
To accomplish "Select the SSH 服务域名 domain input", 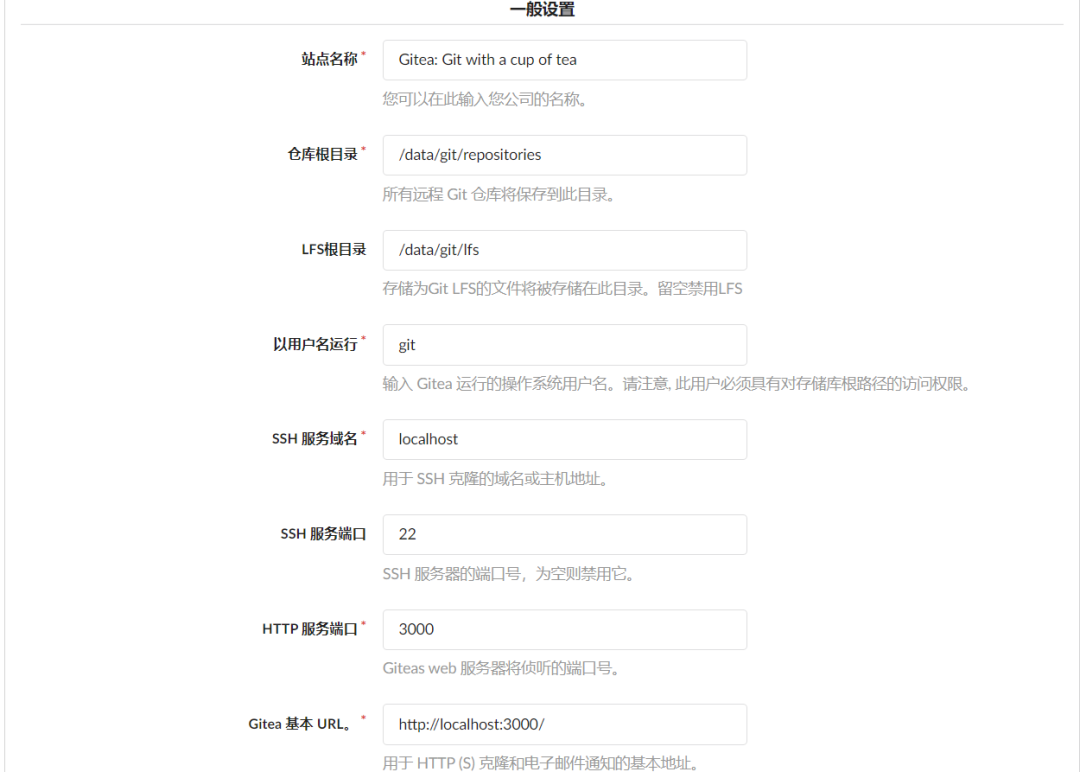I will [x=565, y=439].
